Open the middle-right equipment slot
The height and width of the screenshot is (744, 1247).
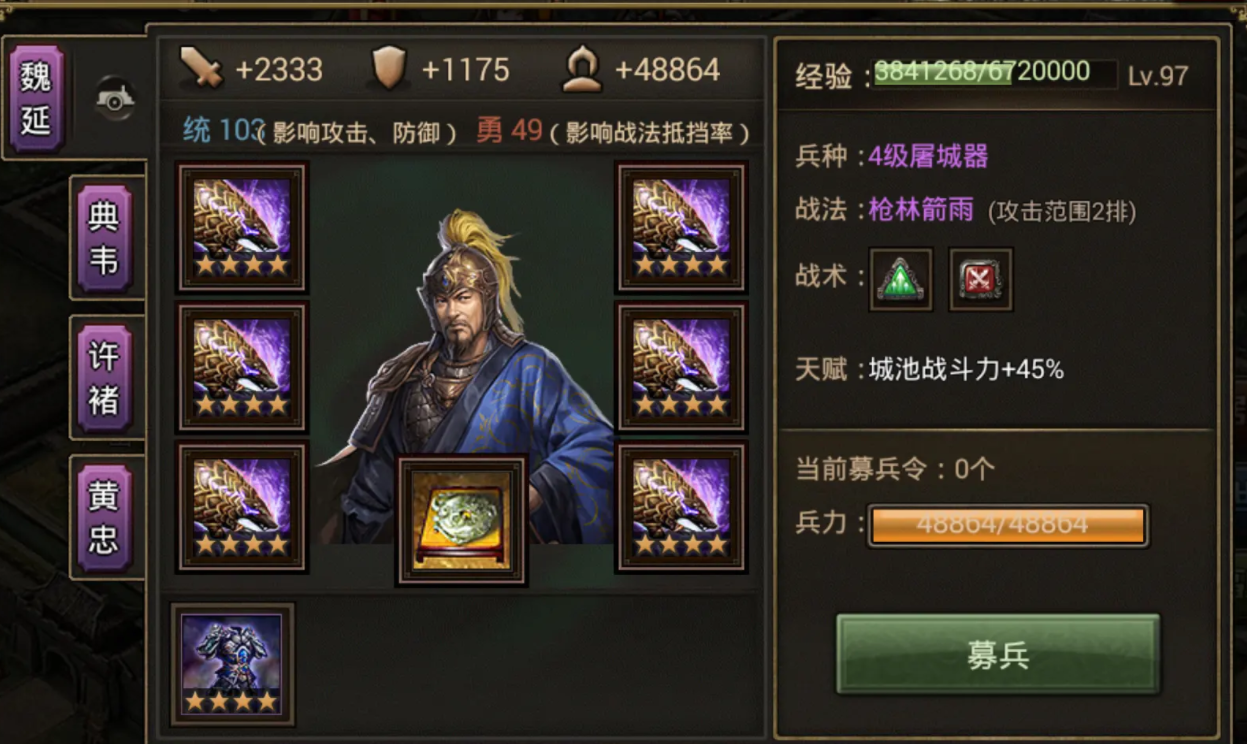click(682, 367)
